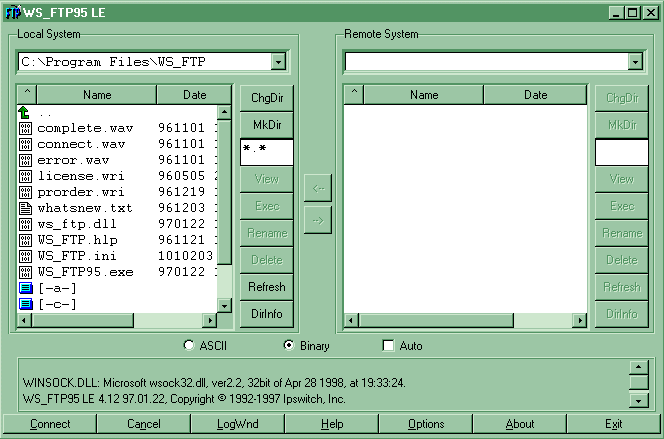Click the local View button
This screenshot has width=664, height=439.
(x=267, y=179)
